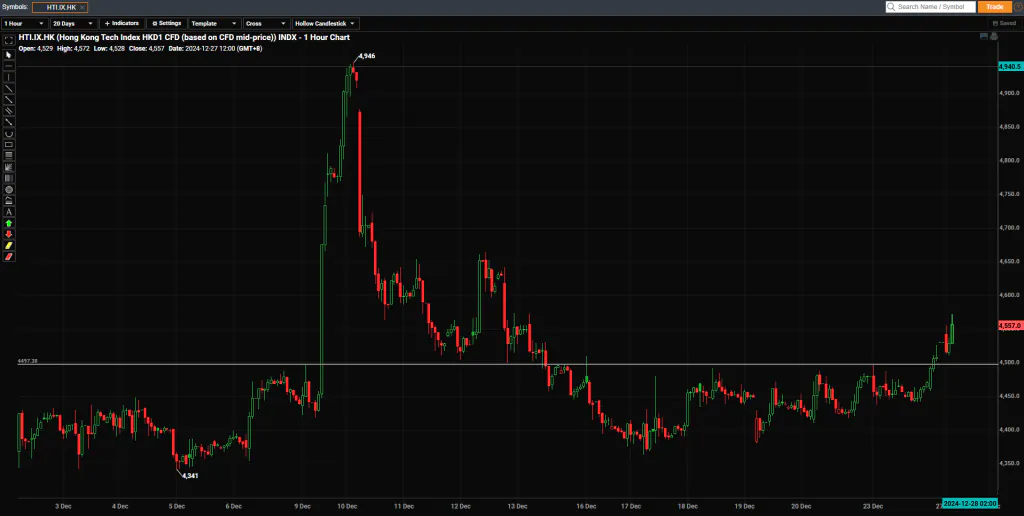Place a red down arrow marker
The image size is (1024, 516).
[9, 234]
